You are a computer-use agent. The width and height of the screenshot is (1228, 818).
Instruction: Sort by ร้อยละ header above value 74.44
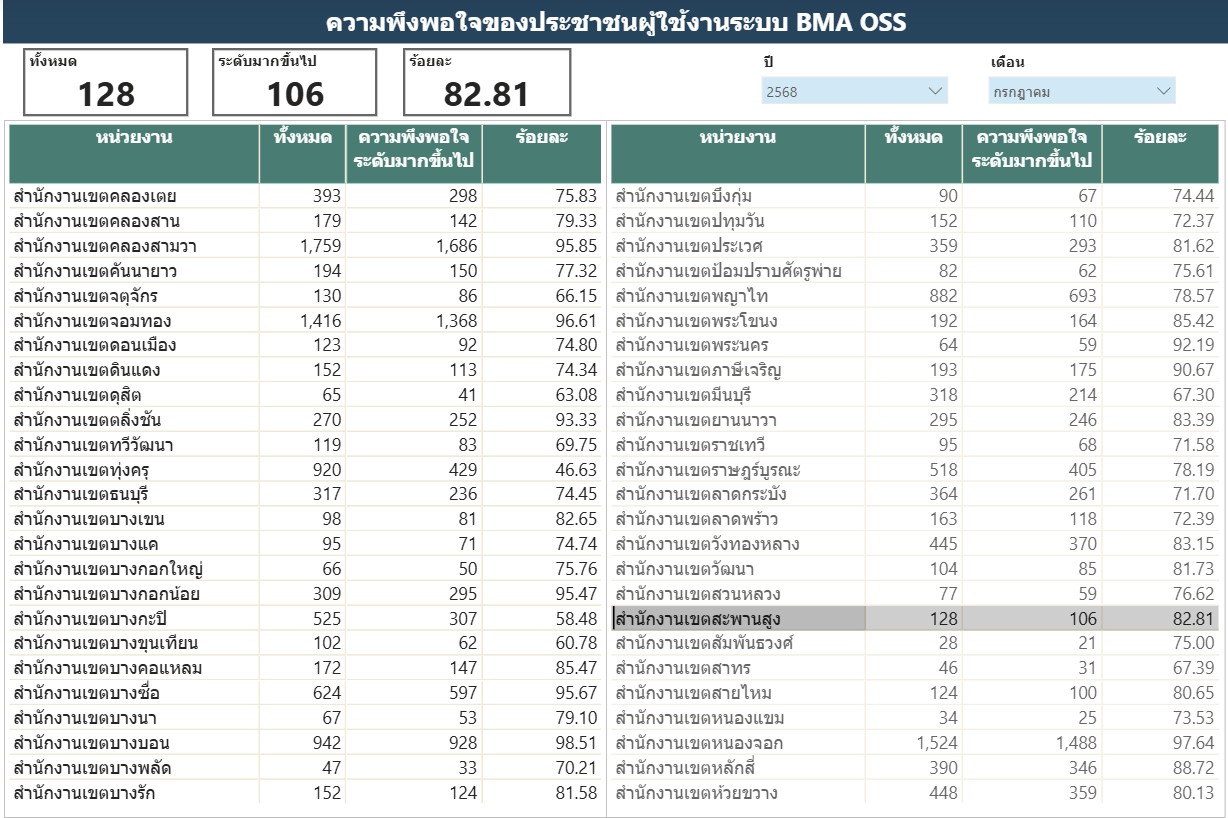[x=1160, y=153]
